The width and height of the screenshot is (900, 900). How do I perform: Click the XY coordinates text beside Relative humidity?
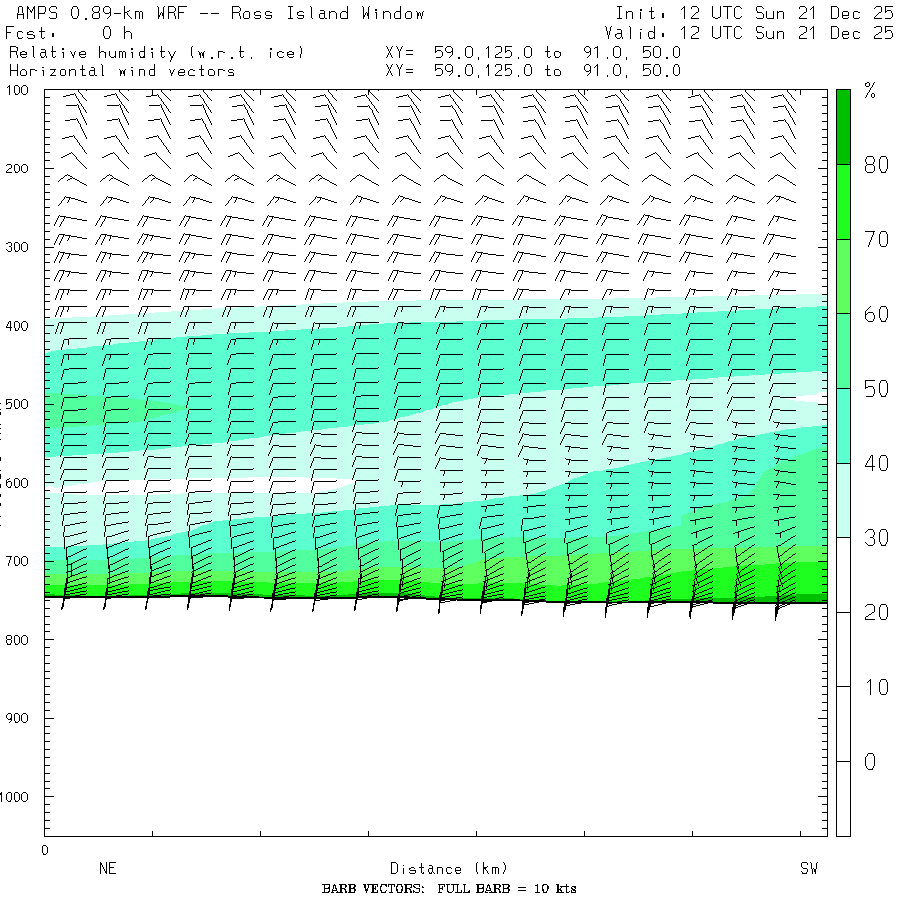pyautogui.click(x=533, y=53)
